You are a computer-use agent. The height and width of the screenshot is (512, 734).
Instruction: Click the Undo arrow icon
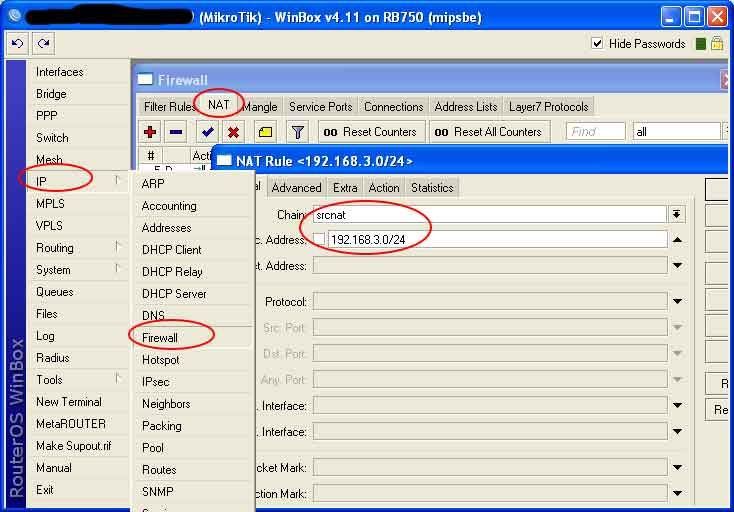click(x=17, y=44)
